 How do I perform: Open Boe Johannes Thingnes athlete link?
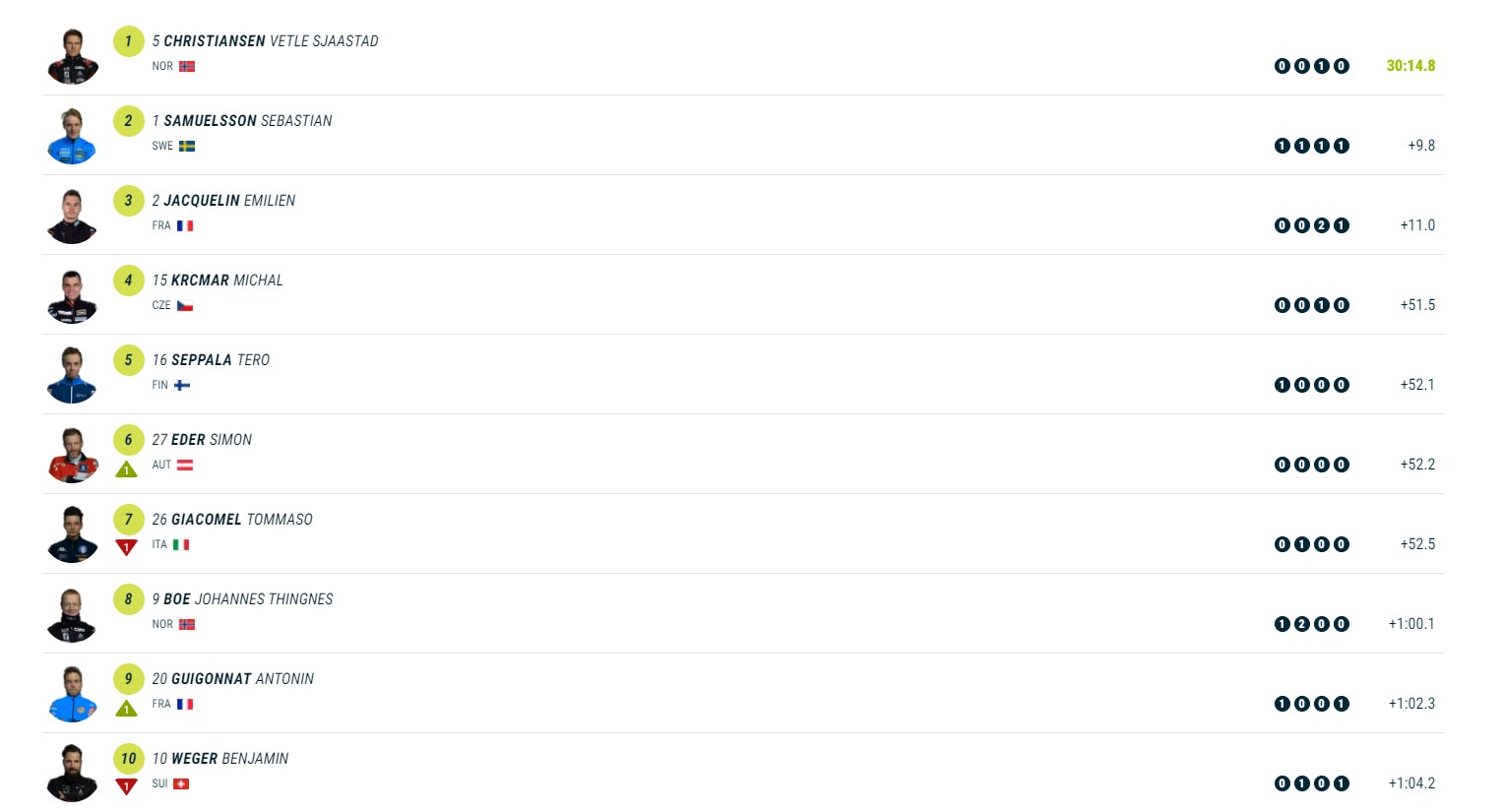point(248,599)
